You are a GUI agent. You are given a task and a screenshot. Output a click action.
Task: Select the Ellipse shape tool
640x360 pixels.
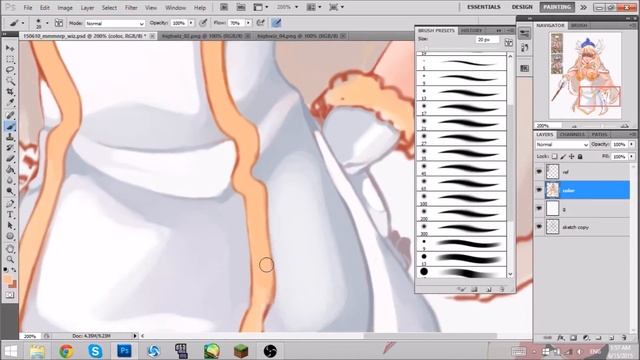click(10, 237)
